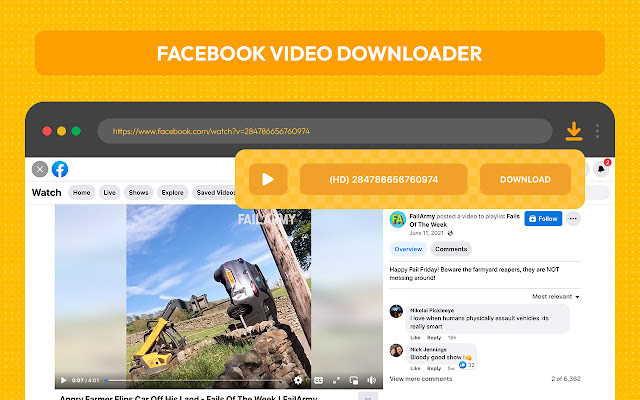Image resolution: width=640 pixels, height=400 pixels.
Task: Click the Watch heading
Action: click(x=47, y=193)
